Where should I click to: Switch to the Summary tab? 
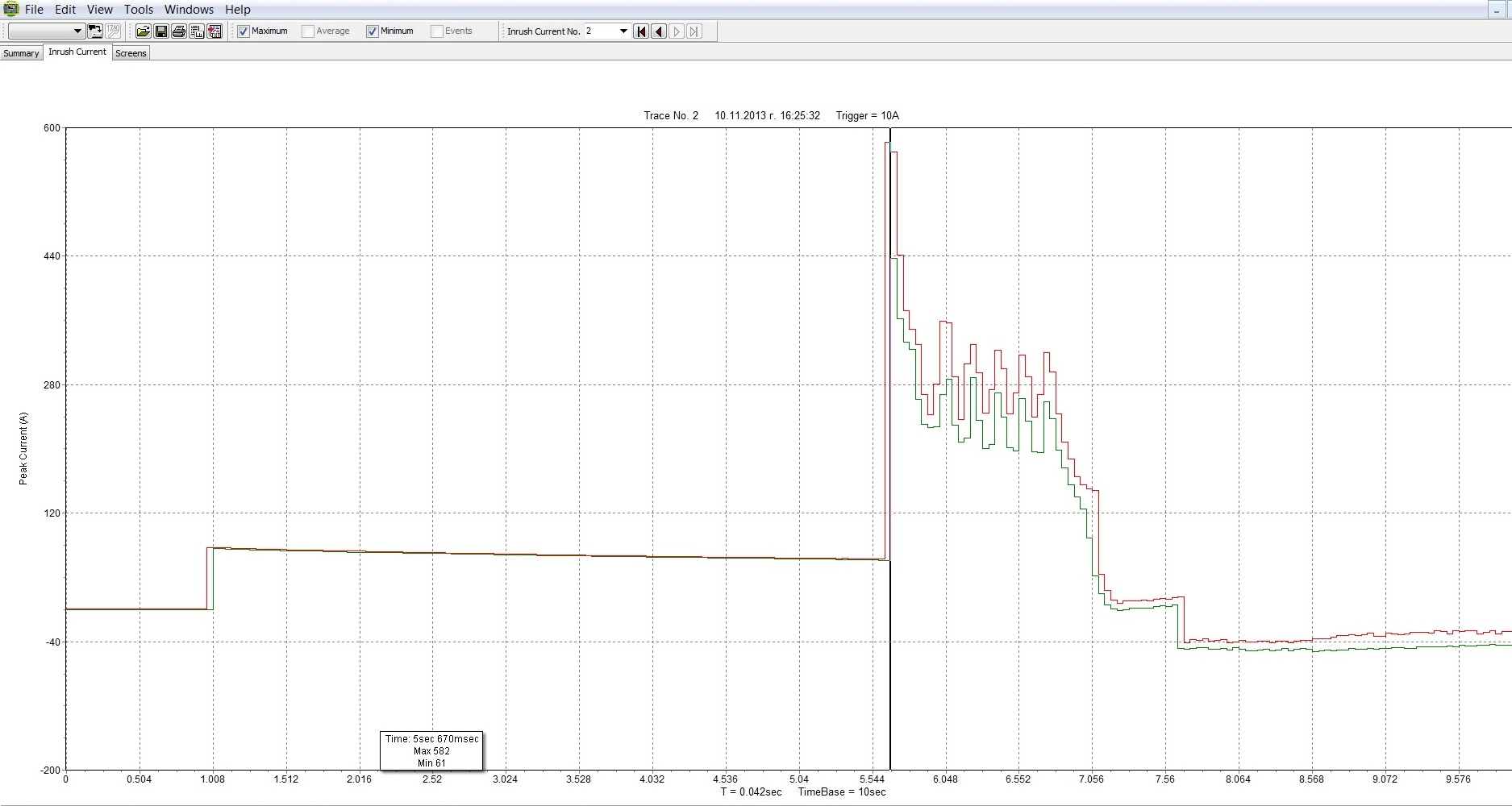(21, 53)
